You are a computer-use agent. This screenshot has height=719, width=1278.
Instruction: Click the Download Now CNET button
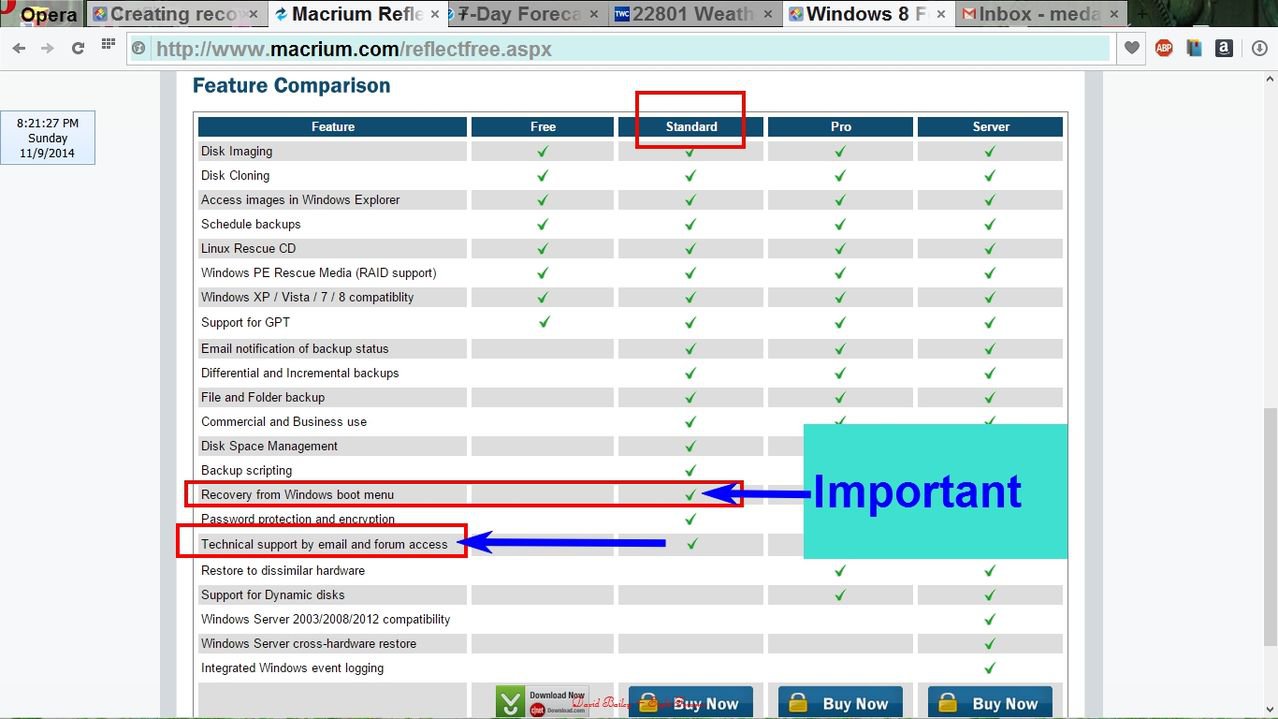(x=542, y=702)
